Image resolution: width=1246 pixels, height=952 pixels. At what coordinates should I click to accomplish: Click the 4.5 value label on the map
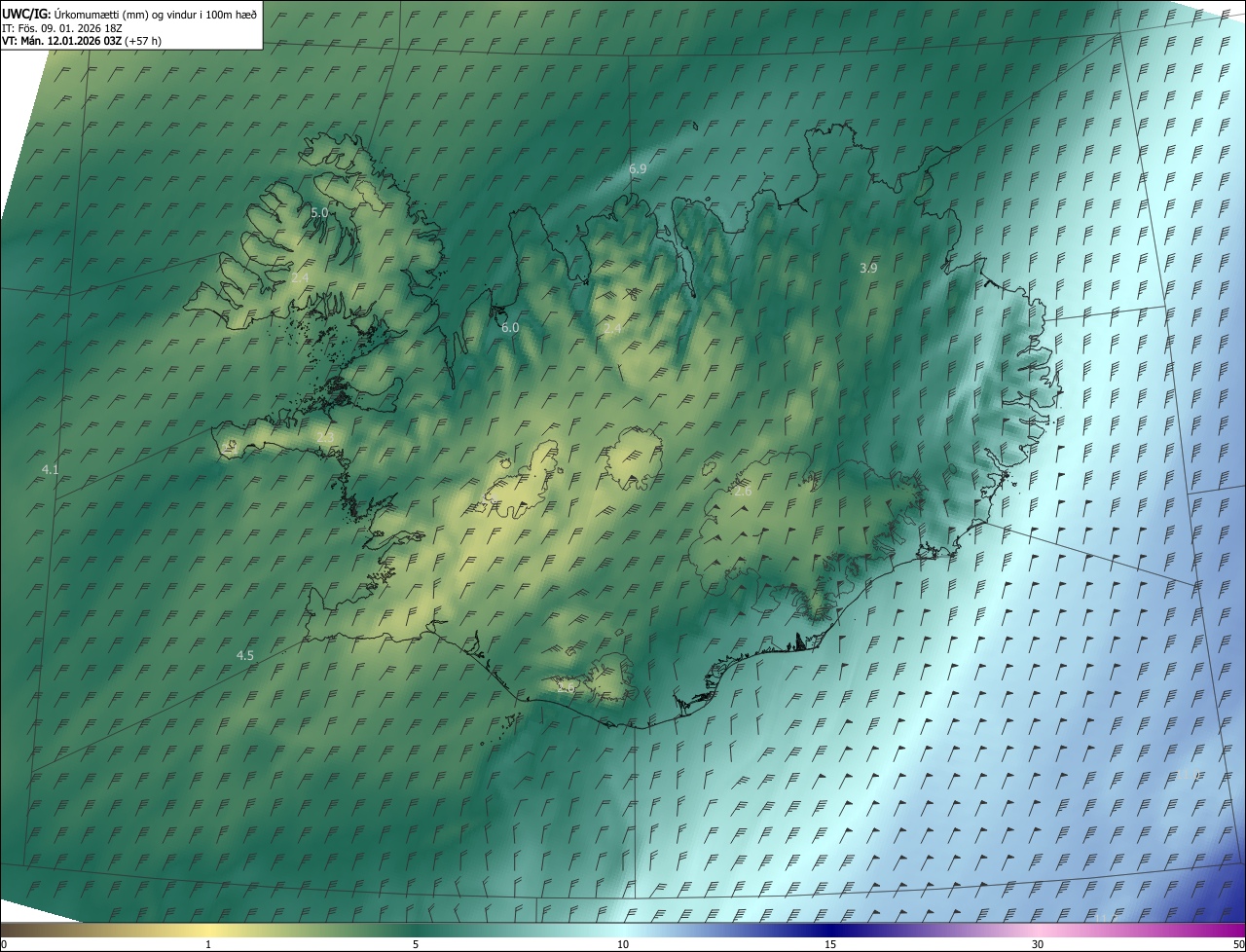[245, 656]
